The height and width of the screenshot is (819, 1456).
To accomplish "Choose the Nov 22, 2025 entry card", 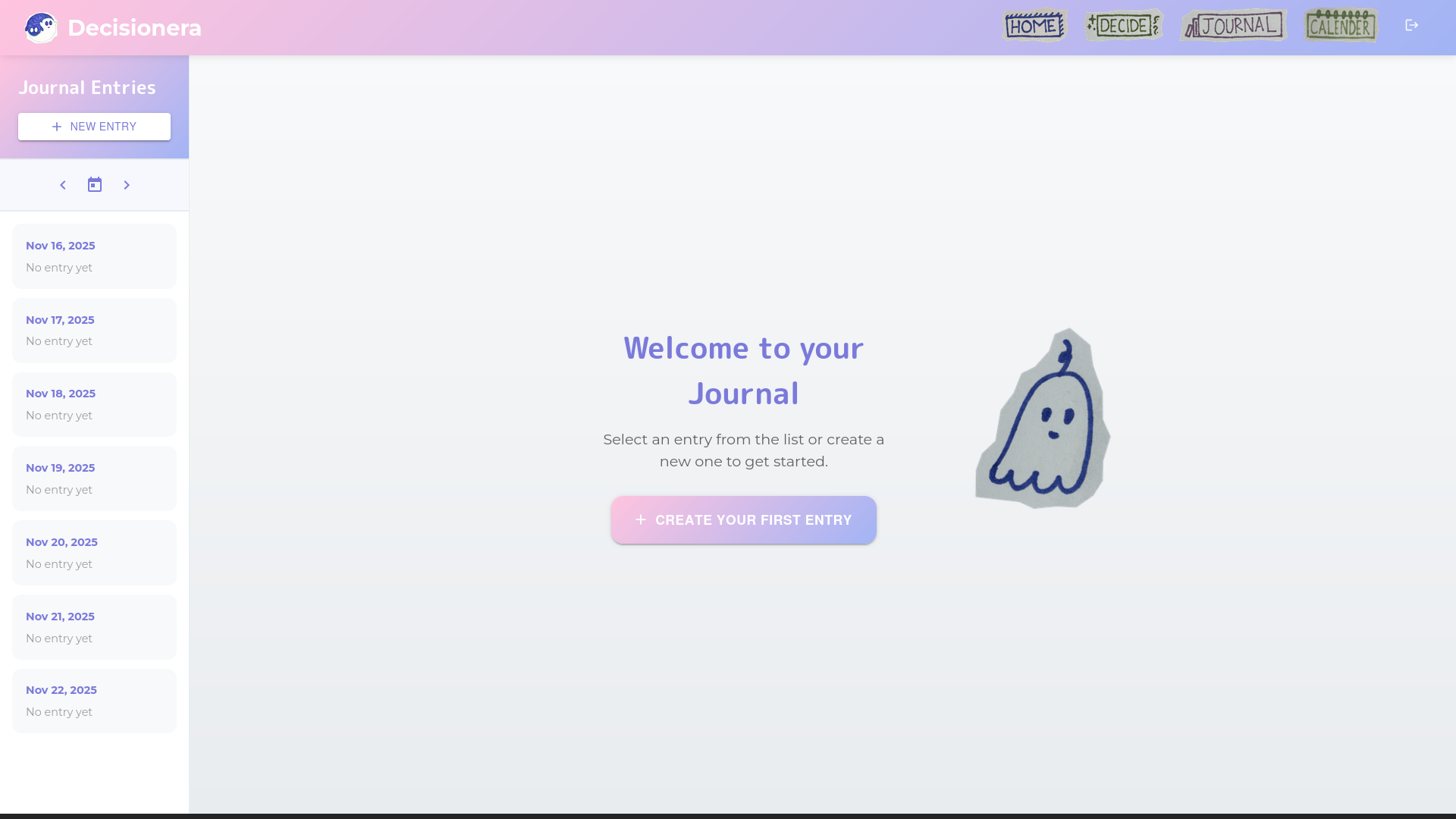I will pos(94,701).
